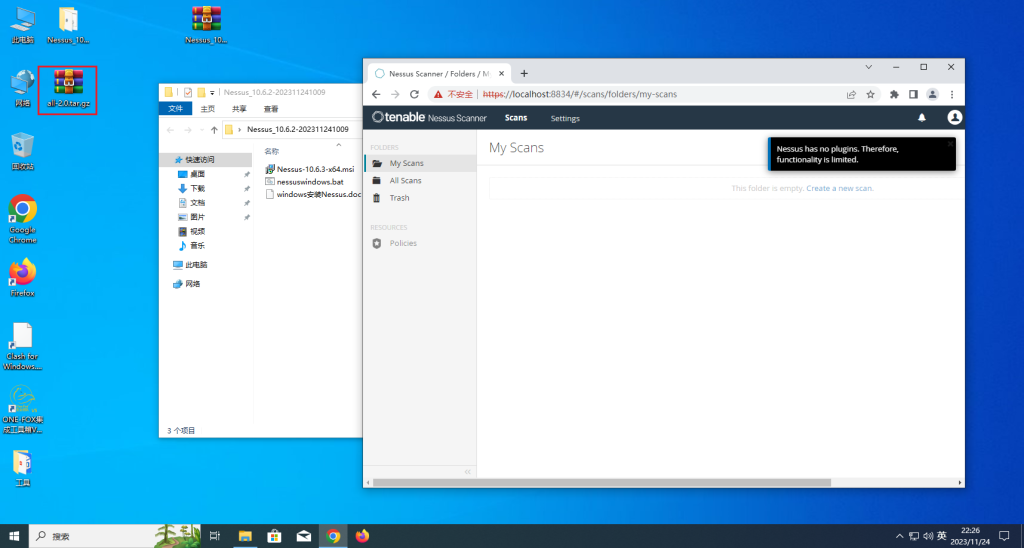Open the Nessus notifications bell
Viewport: 1024px width, 548px height.
[x=922, y=118]
